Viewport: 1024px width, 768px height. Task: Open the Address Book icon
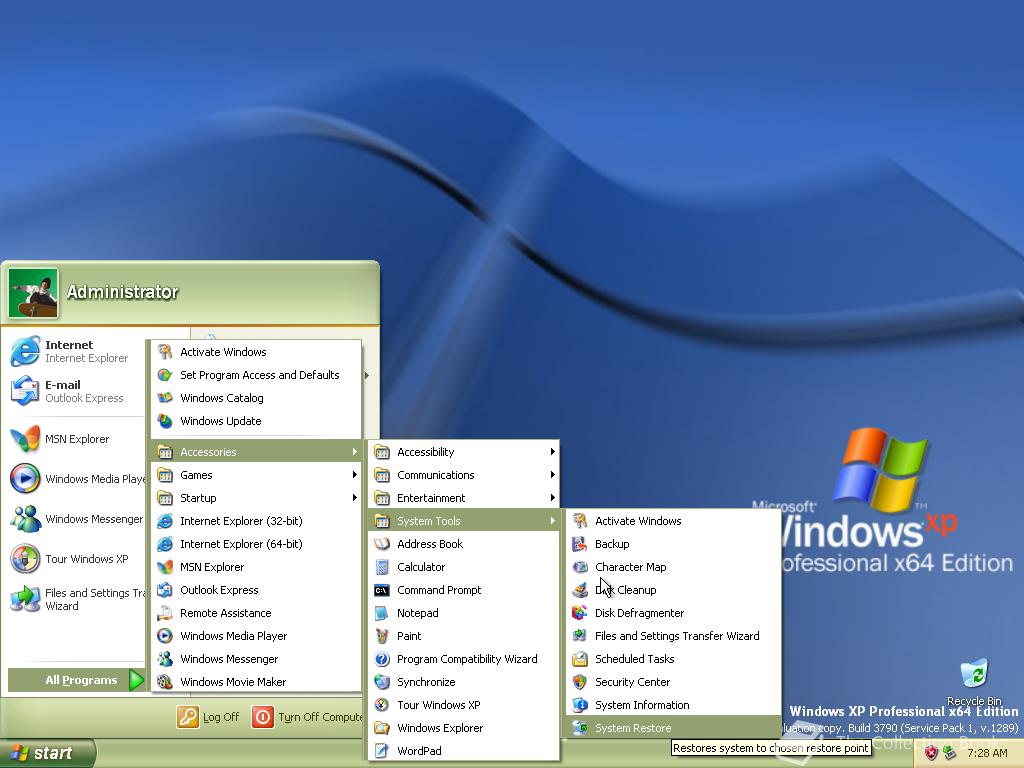(382, 543)
